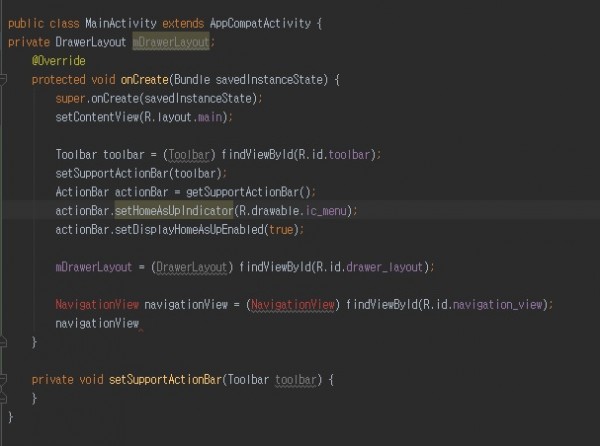Place cursor after incomplete navigationView statement
The height and width of the screenshot is (446, 600).
click(140, 324)
